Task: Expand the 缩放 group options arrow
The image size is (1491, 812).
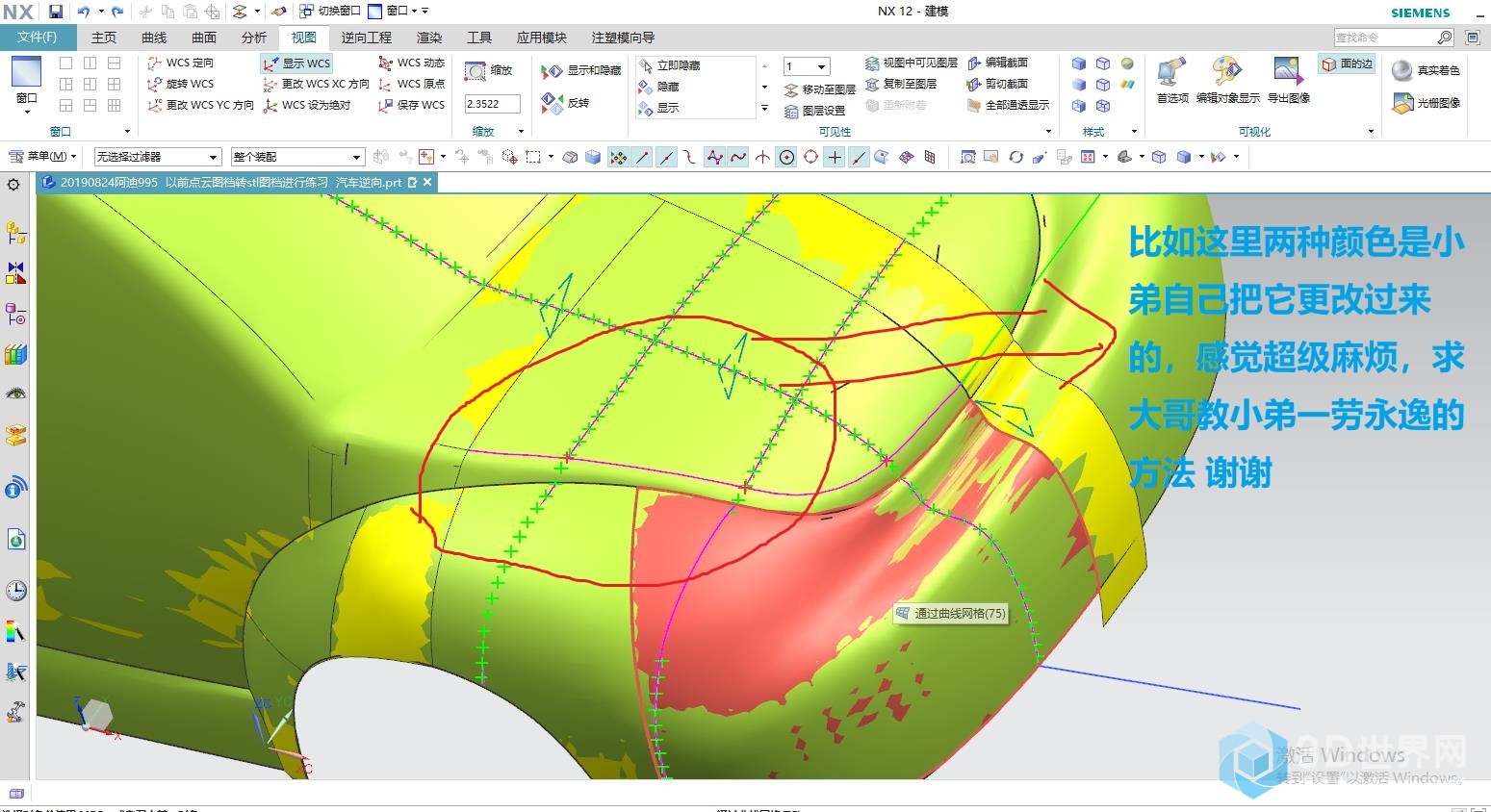Action: point(522,132)
